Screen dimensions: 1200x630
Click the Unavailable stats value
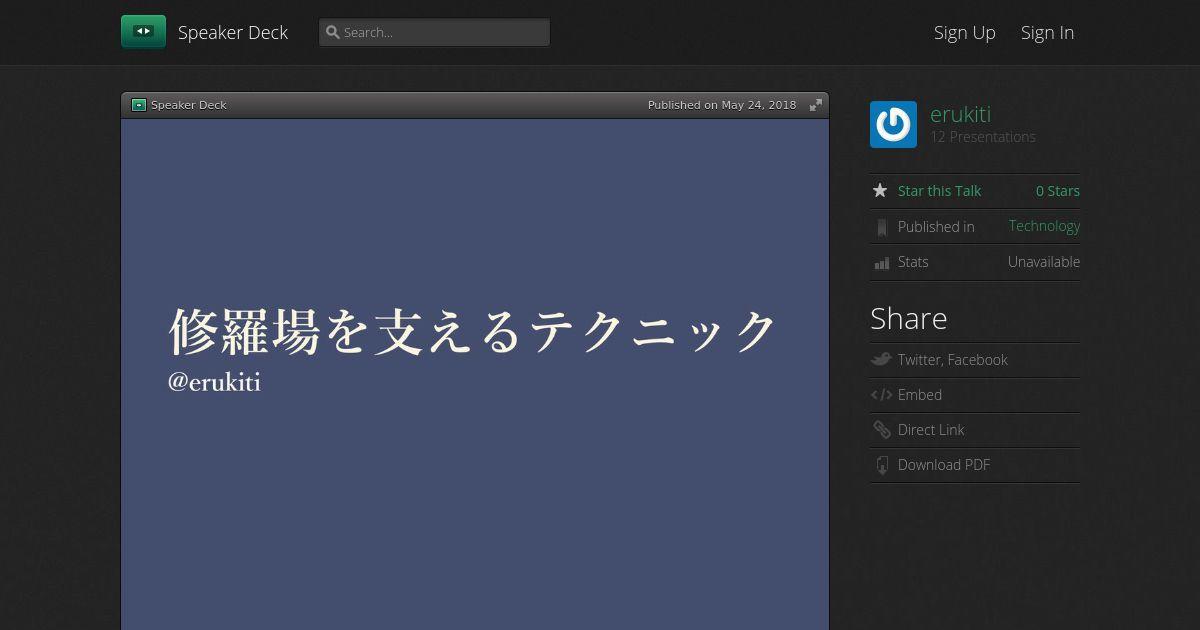[x=1044, y=262]
